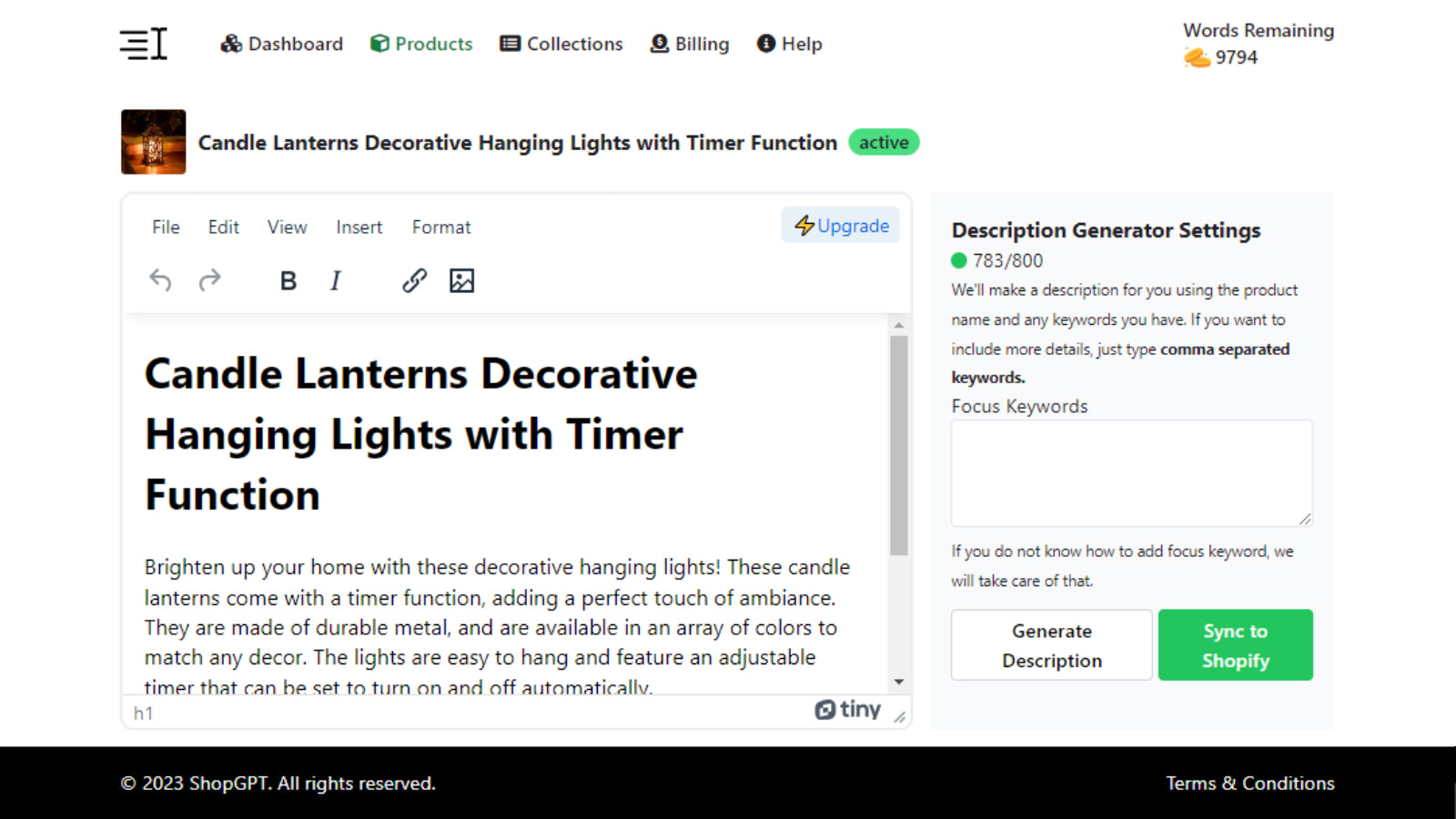Open the Insert menu
The width and height of the screenshot is (1456, 819).
(359, 227)
